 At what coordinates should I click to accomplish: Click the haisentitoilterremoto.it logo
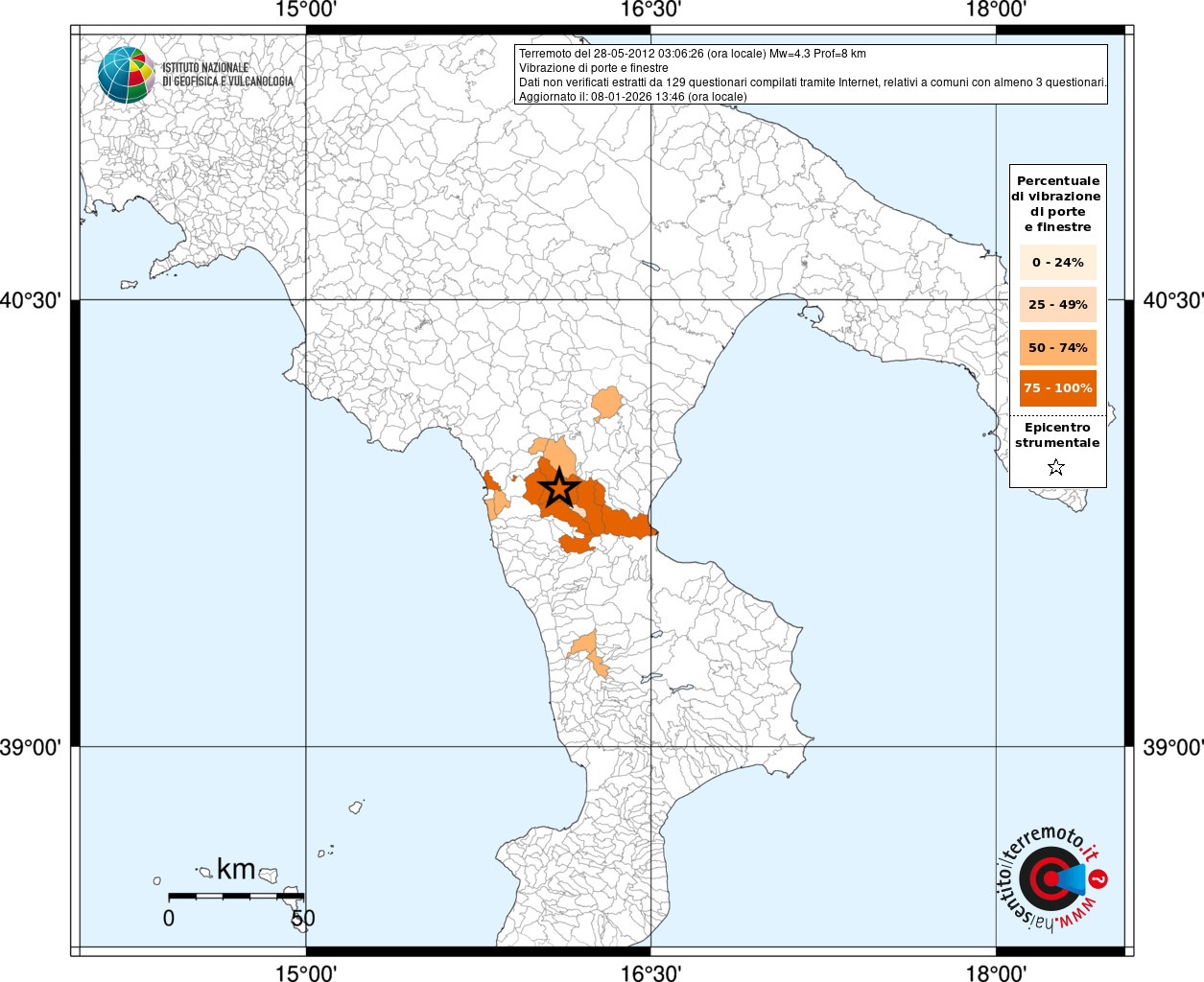point(1051,877)
